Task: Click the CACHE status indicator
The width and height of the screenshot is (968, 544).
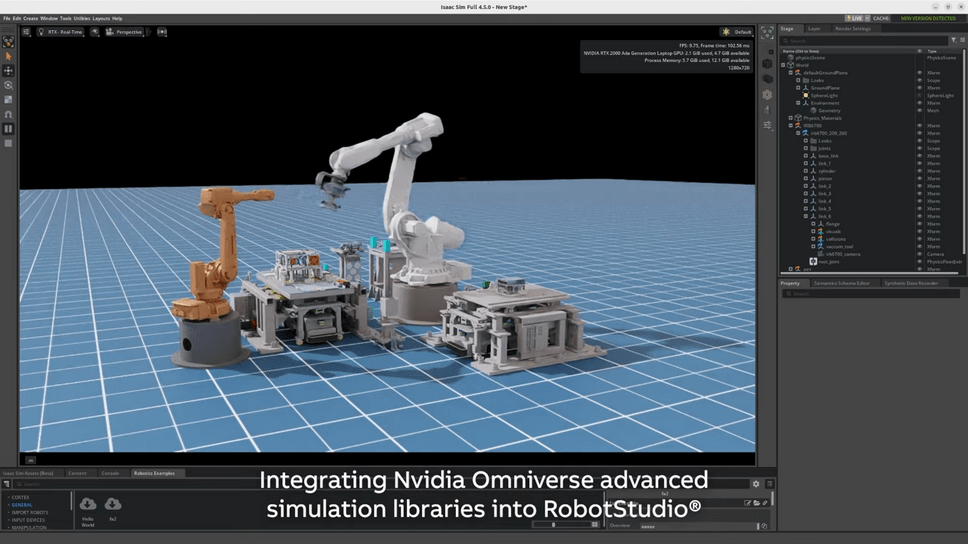Action: click(x=881, y=19)
